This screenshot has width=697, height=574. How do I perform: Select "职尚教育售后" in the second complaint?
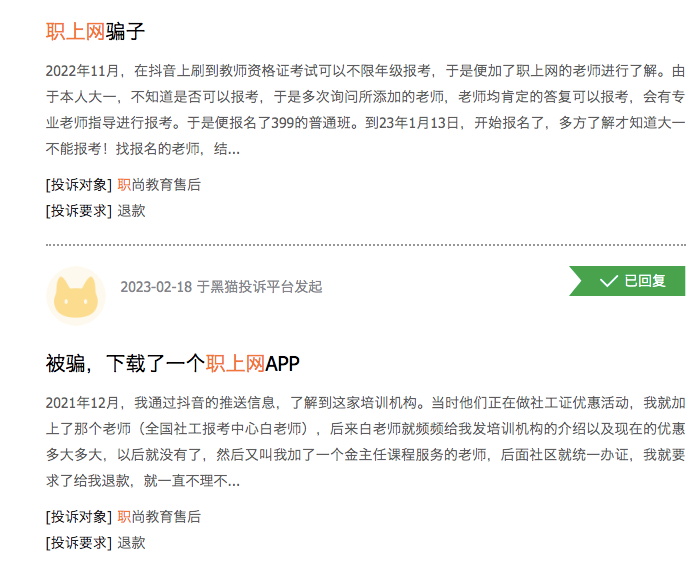pyautogui.click(x=159, y=517)
